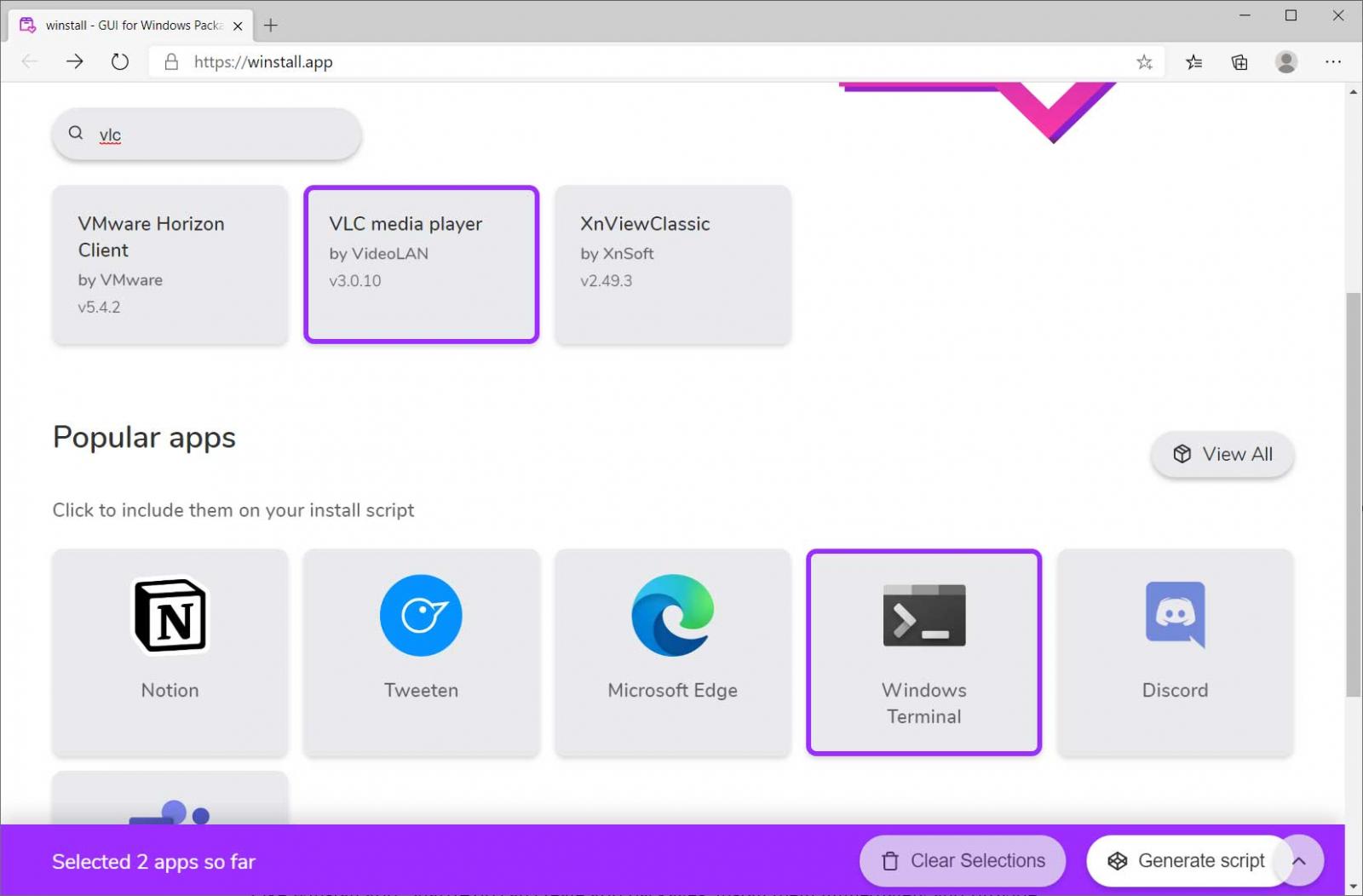Open the Edge settings and more menu
1363x896 pixels.
1333,62
